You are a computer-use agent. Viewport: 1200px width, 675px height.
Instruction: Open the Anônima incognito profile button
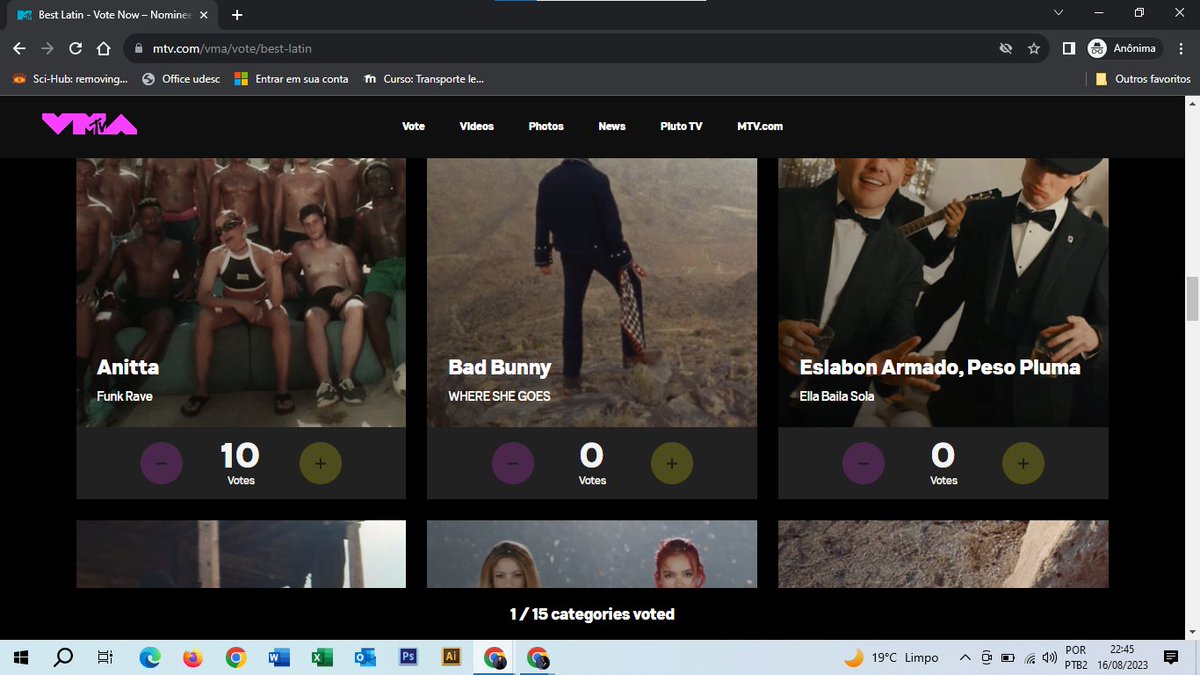pyautogui.click(x=1124, y=48)
